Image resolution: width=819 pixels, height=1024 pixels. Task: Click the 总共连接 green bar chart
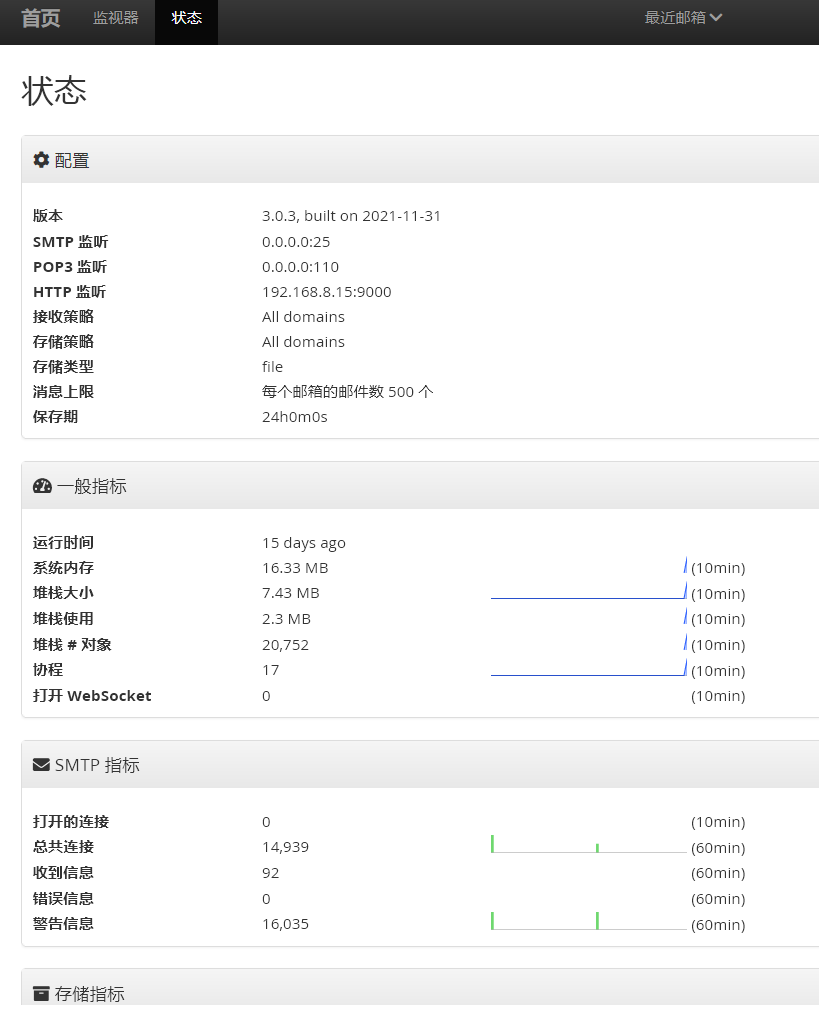(x=588, y=846)
